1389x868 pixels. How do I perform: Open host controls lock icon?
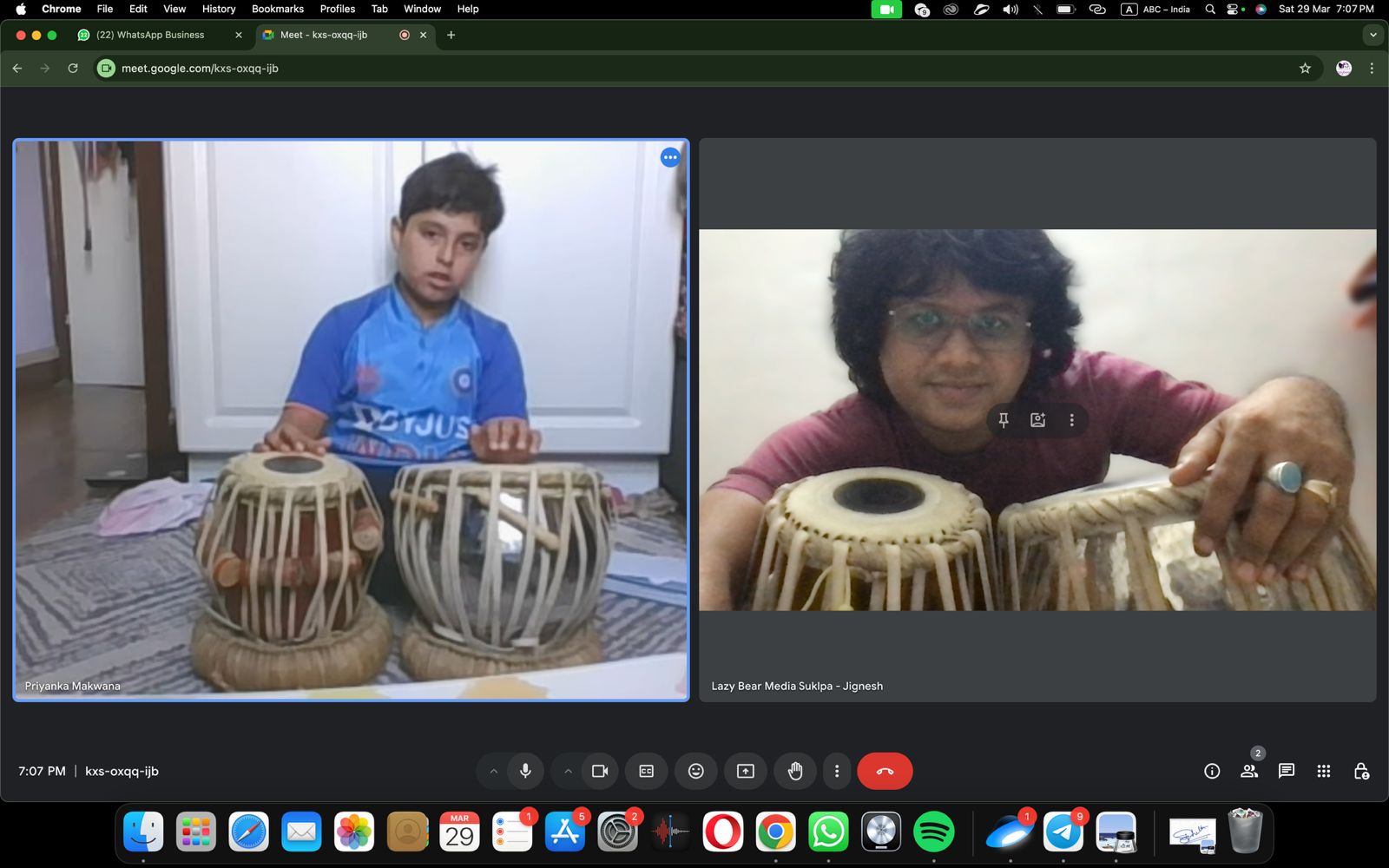point(1361,771)
